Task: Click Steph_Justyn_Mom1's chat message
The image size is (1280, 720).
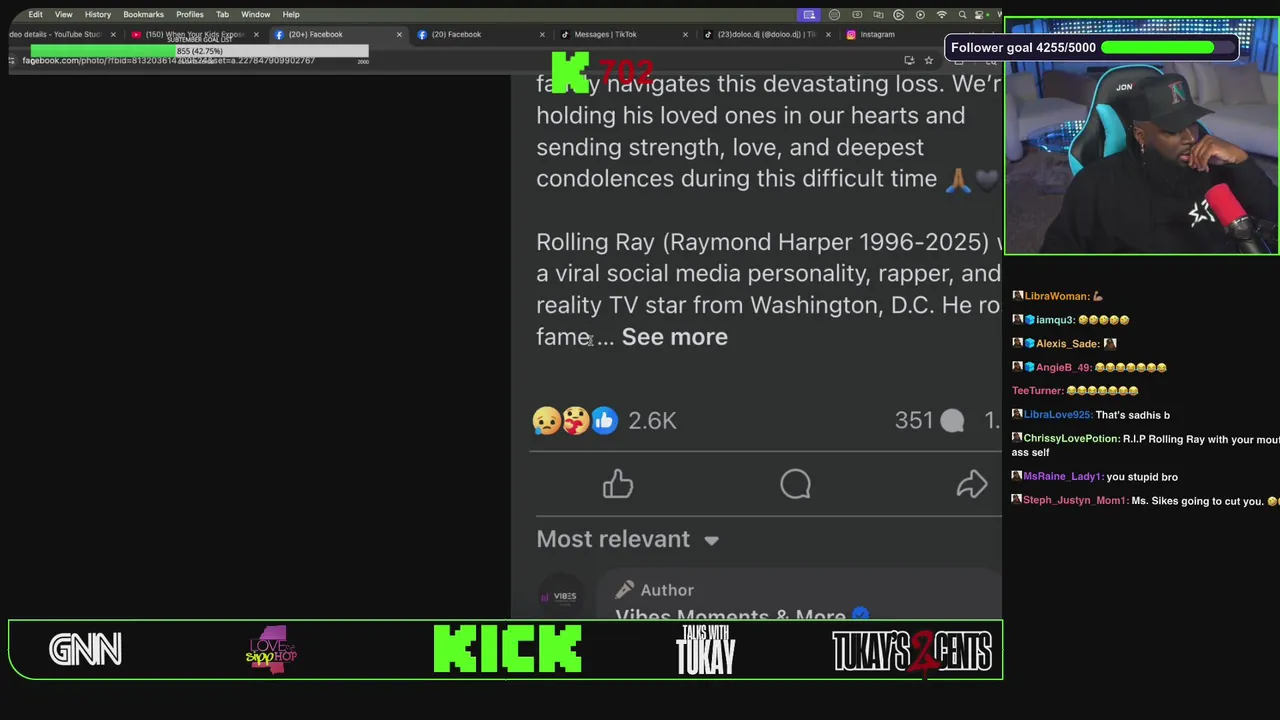Action: click(x=1145, y=501)
